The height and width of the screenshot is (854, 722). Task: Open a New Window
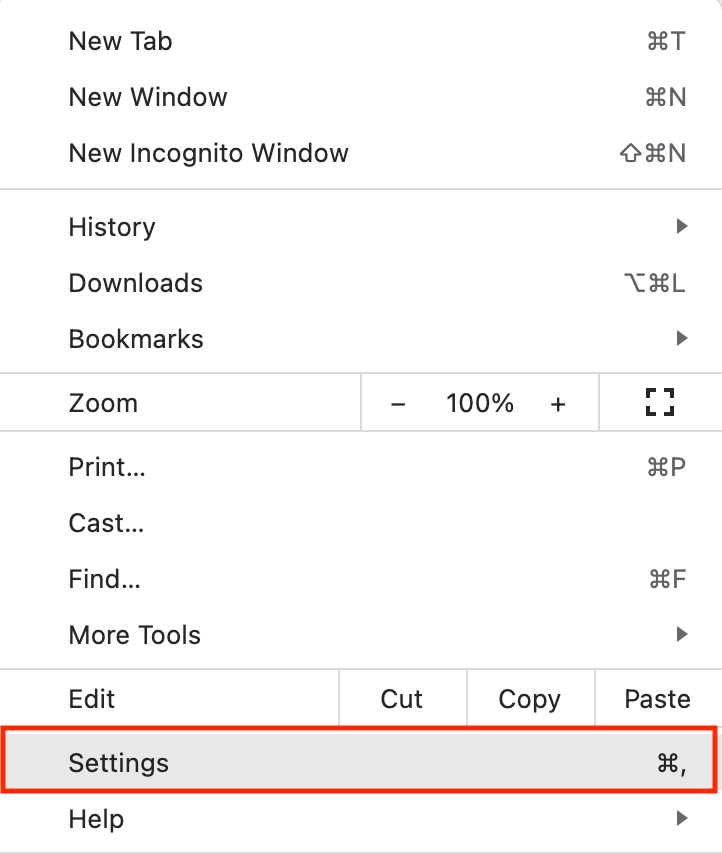(x=147, y=97)
